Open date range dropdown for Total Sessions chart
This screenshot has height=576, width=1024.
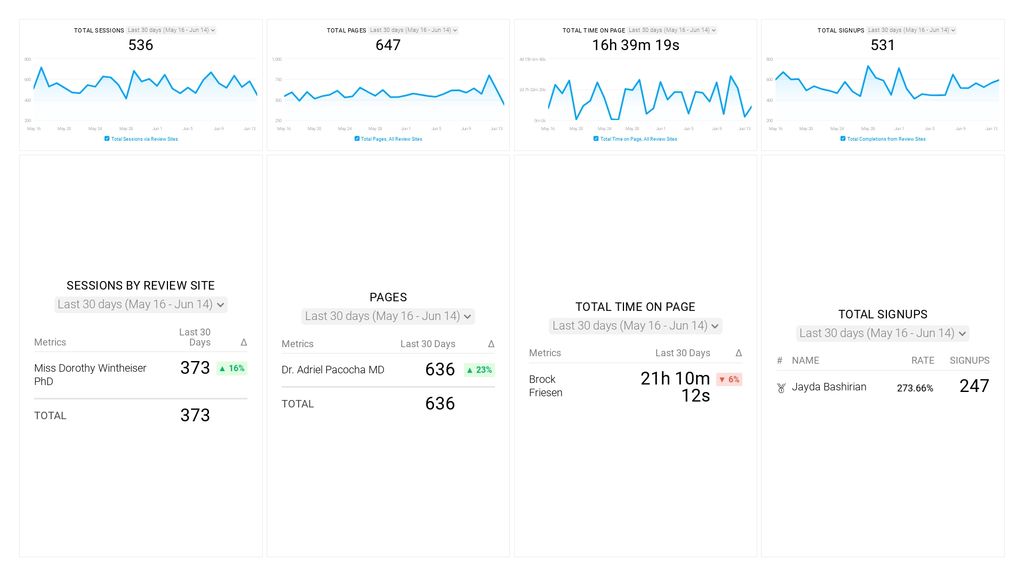tap(172, 30)
